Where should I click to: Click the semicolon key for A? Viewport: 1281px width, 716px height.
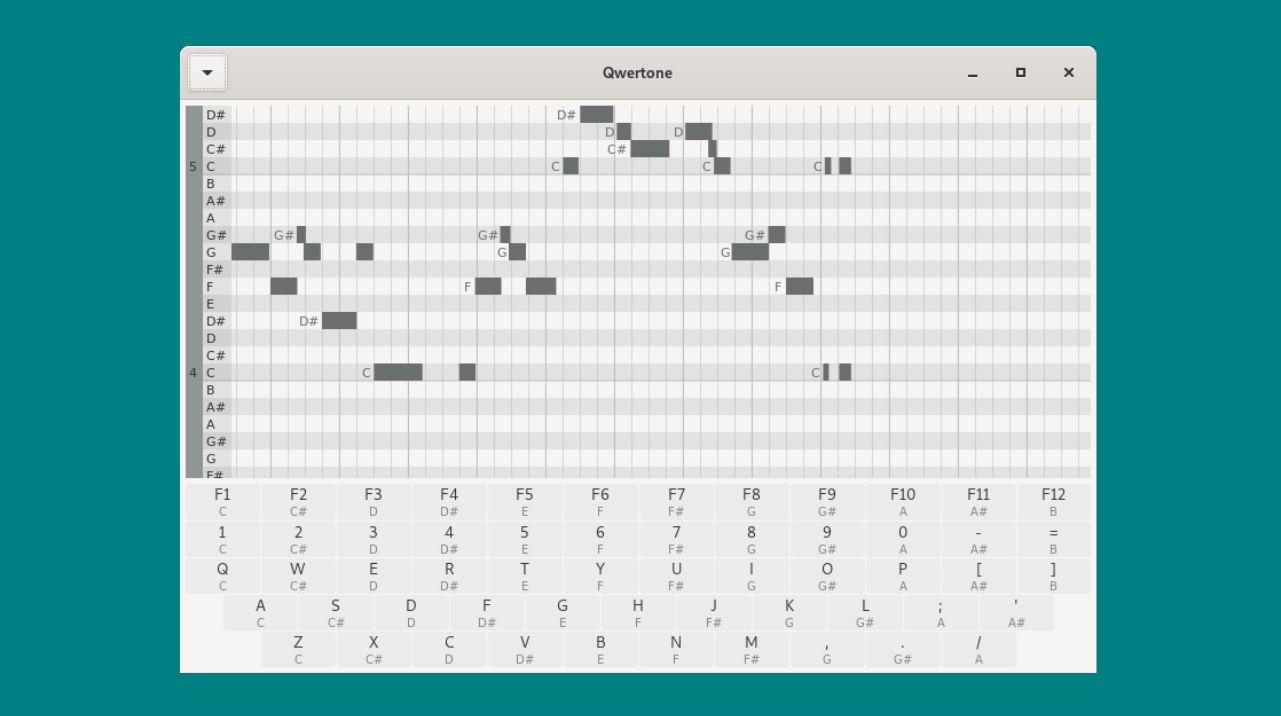click(x=940, y=613)
